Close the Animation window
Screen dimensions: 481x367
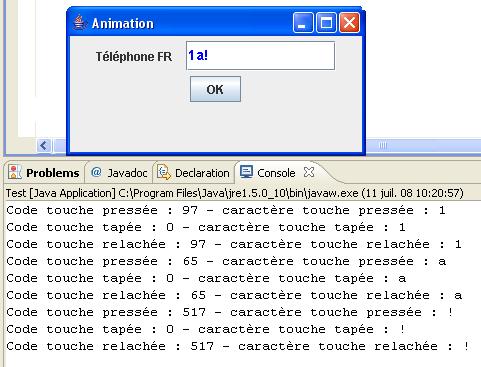(349, 23)
